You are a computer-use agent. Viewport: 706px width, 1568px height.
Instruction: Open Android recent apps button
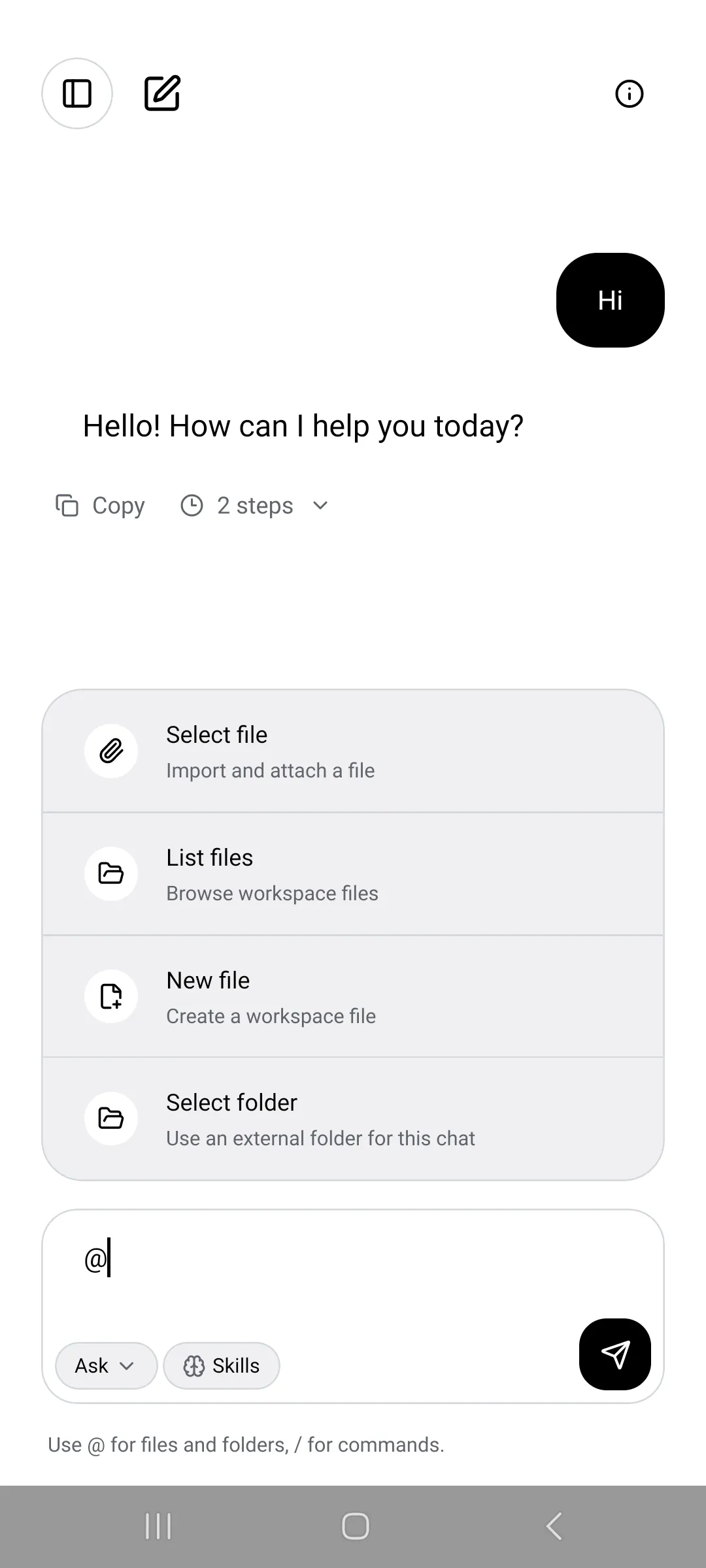click(x=158, y=1527)
